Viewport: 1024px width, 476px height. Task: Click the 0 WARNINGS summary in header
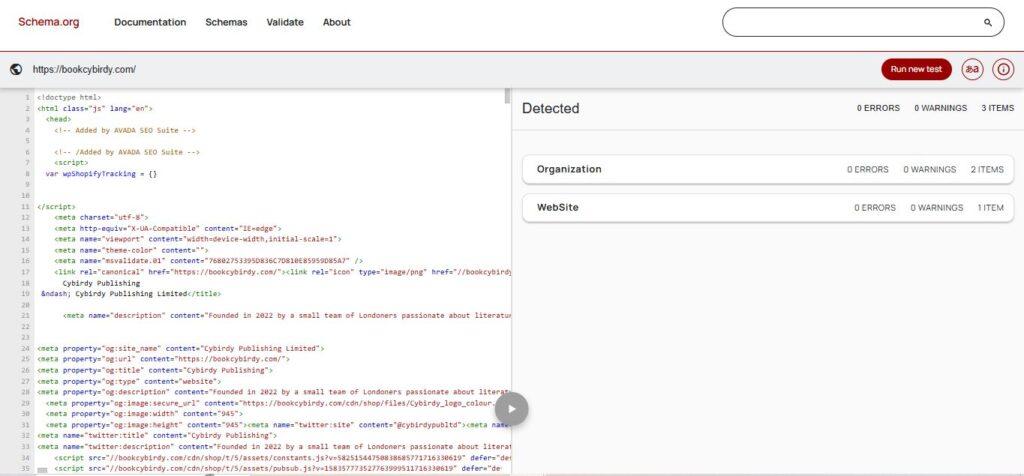tap(940, 108)
